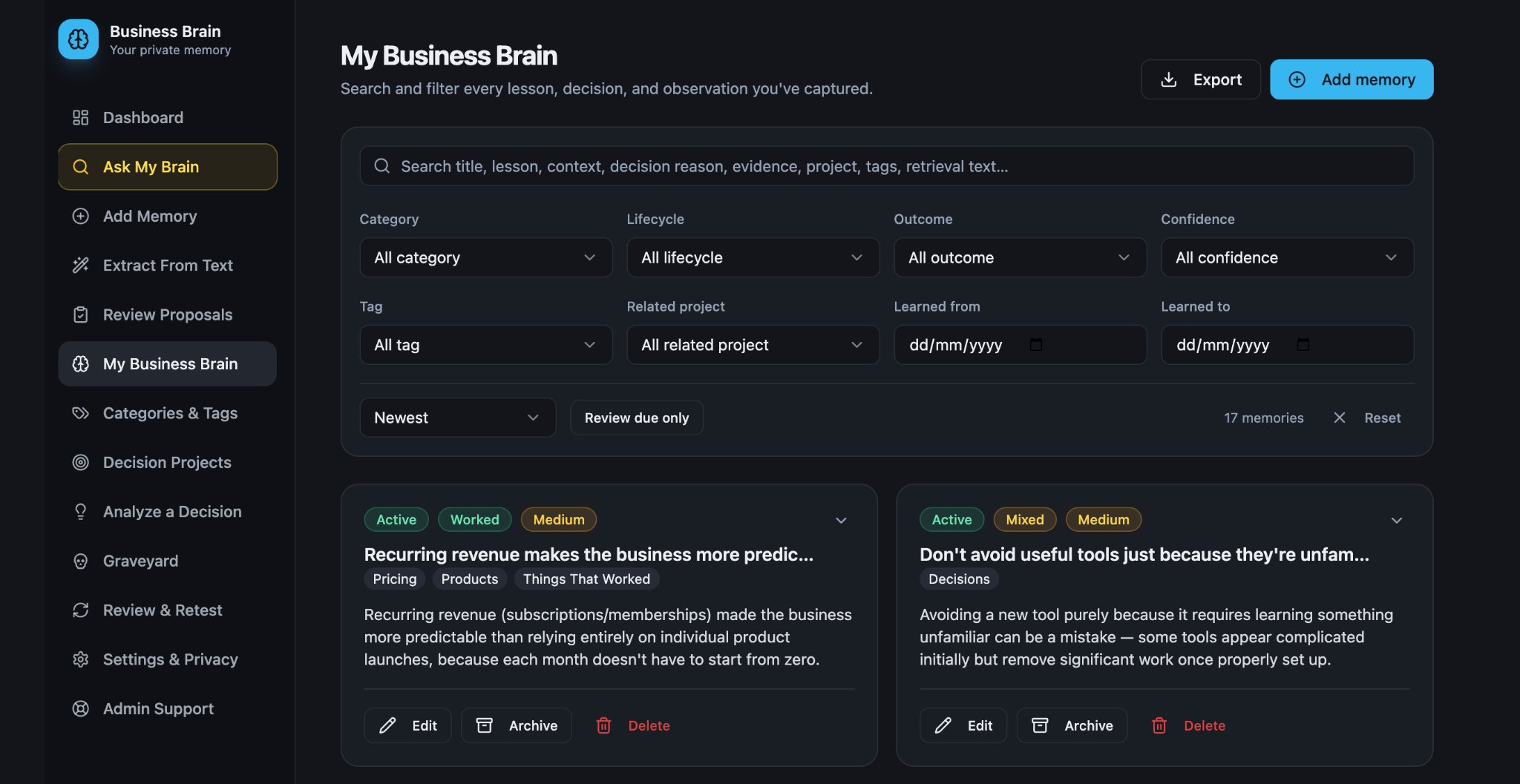The image size is (1520, 784).
Task: Open the All category dropdown
Action: [x=486, y=257]
